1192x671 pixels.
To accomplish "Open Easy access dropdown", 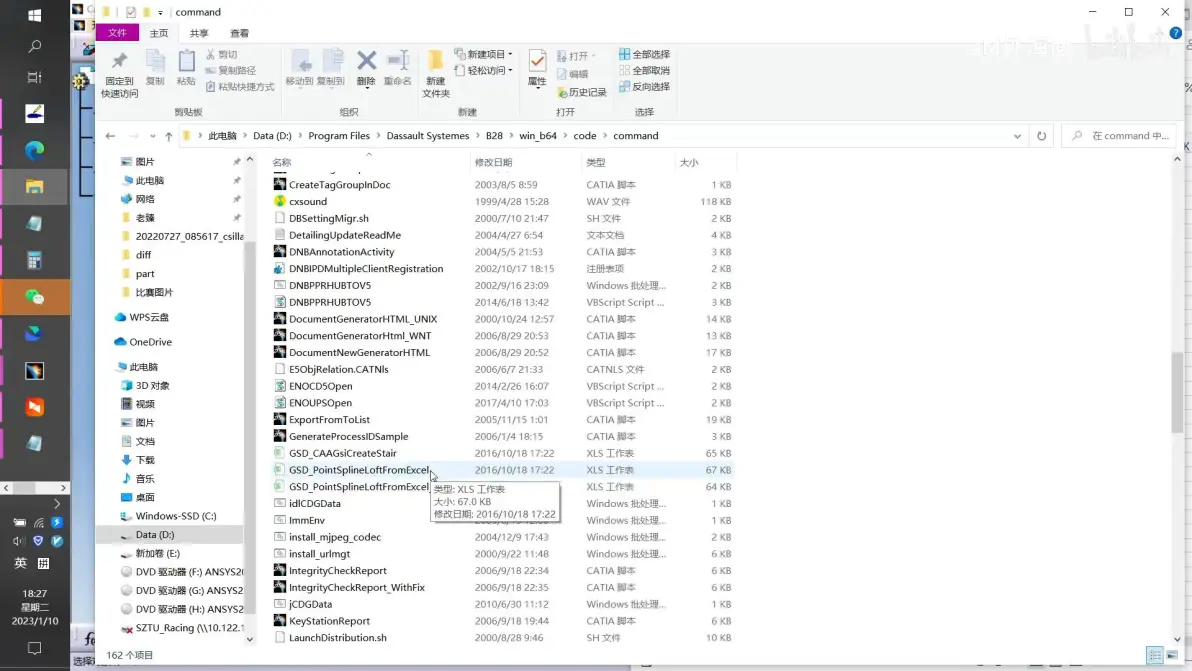I will pyautogui.click(x=483, y=71).
